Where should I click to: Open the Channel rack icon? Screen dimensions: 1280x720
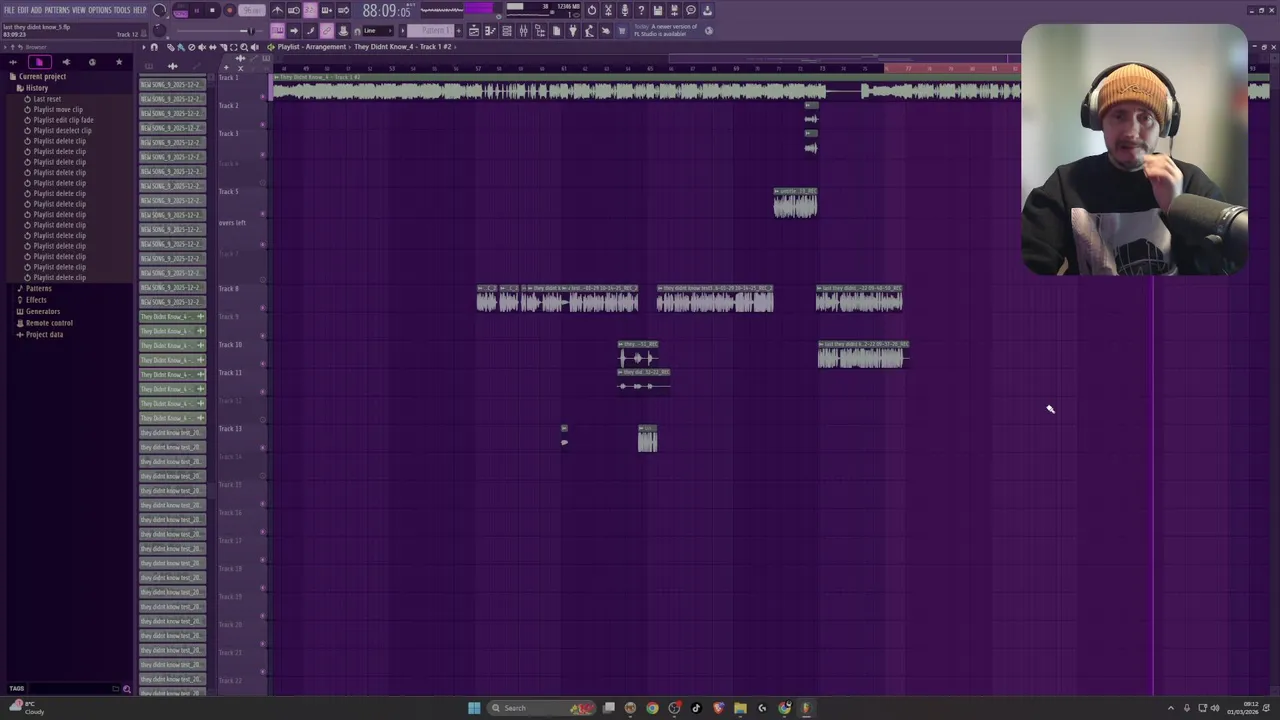[507, 31]
